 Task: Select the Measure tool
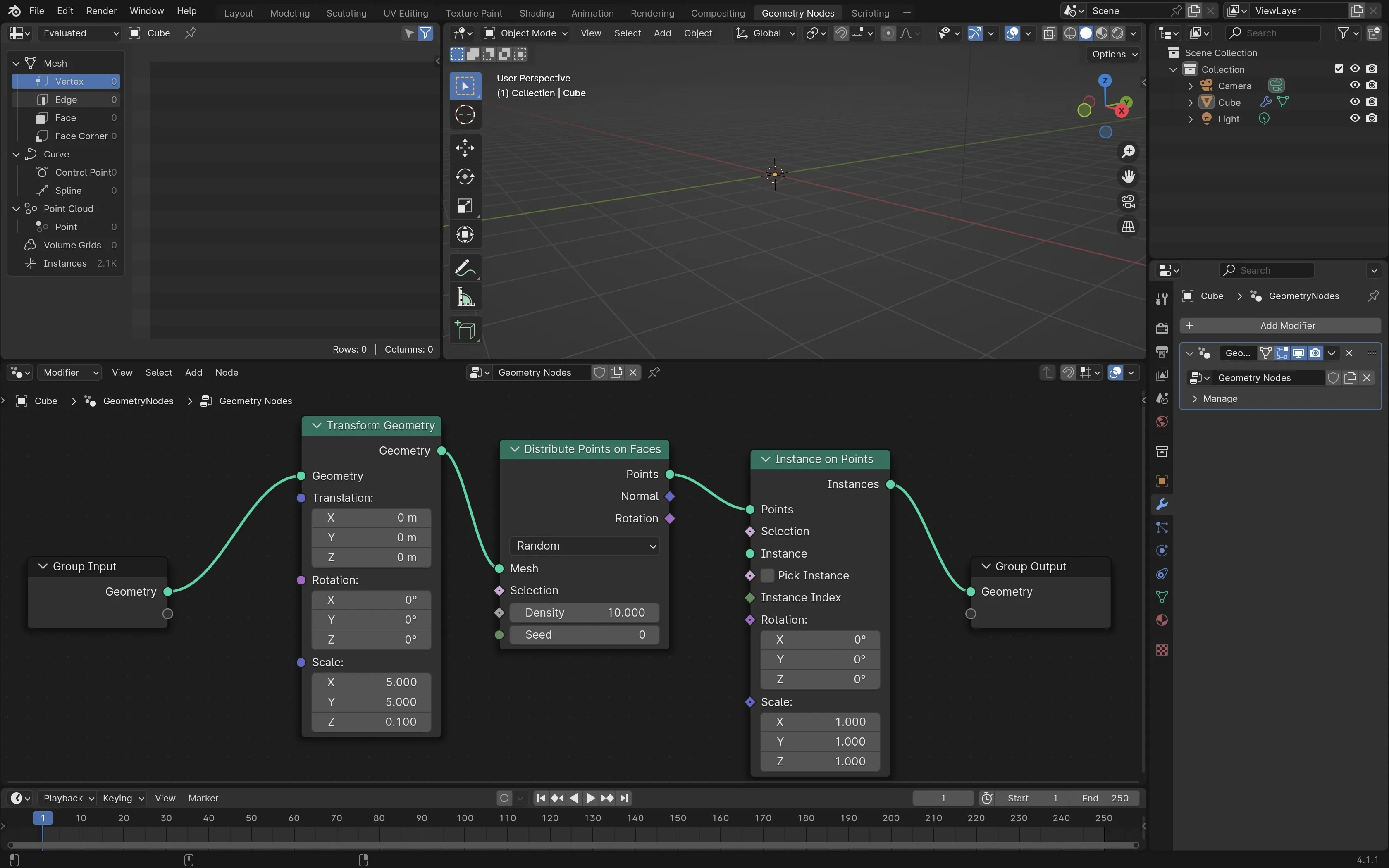[x=464, y=297]
